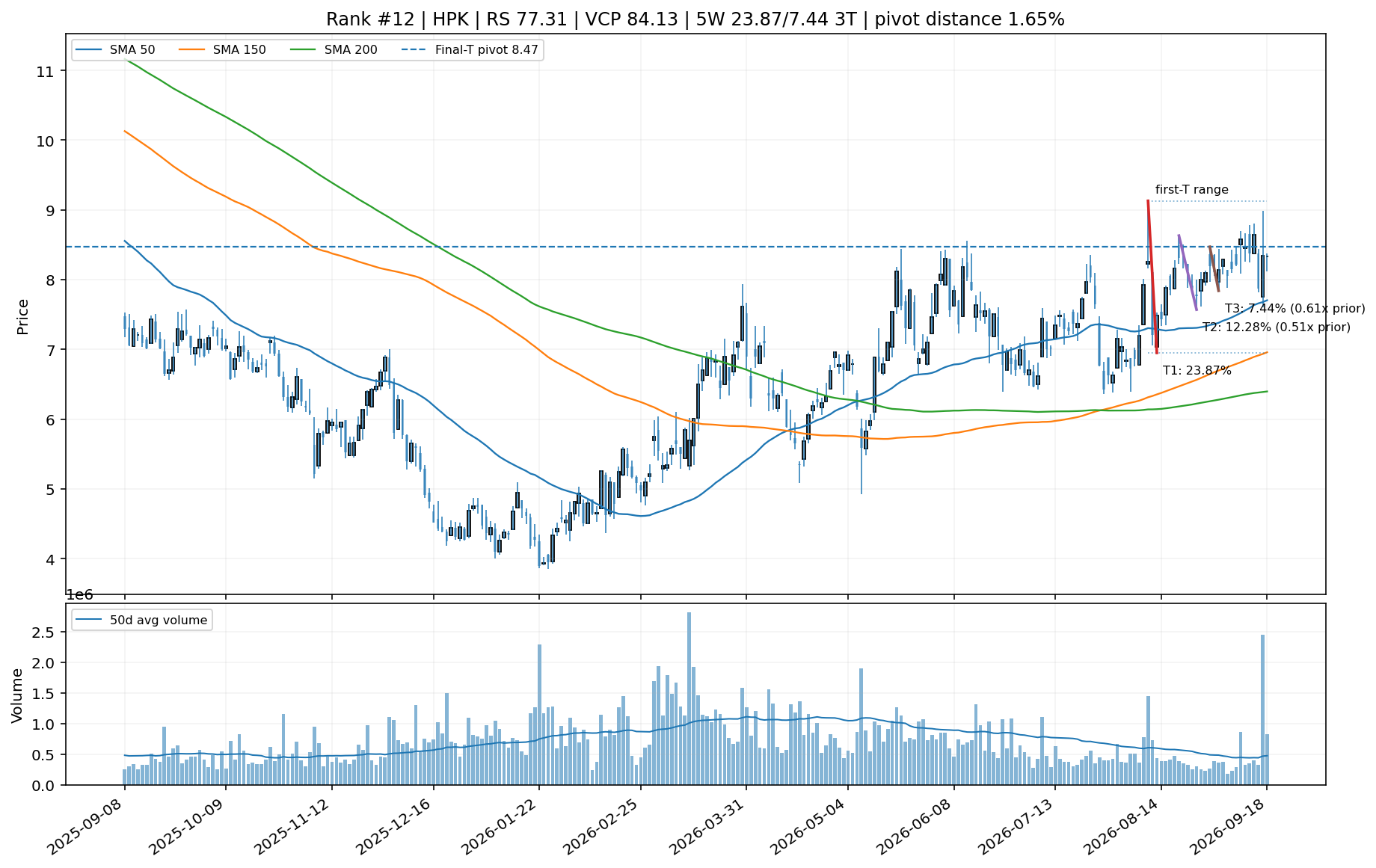Screen dimensions: 1376x868
Task: Click the 'SMA 200' legend entry
Action: click(334, 50)
